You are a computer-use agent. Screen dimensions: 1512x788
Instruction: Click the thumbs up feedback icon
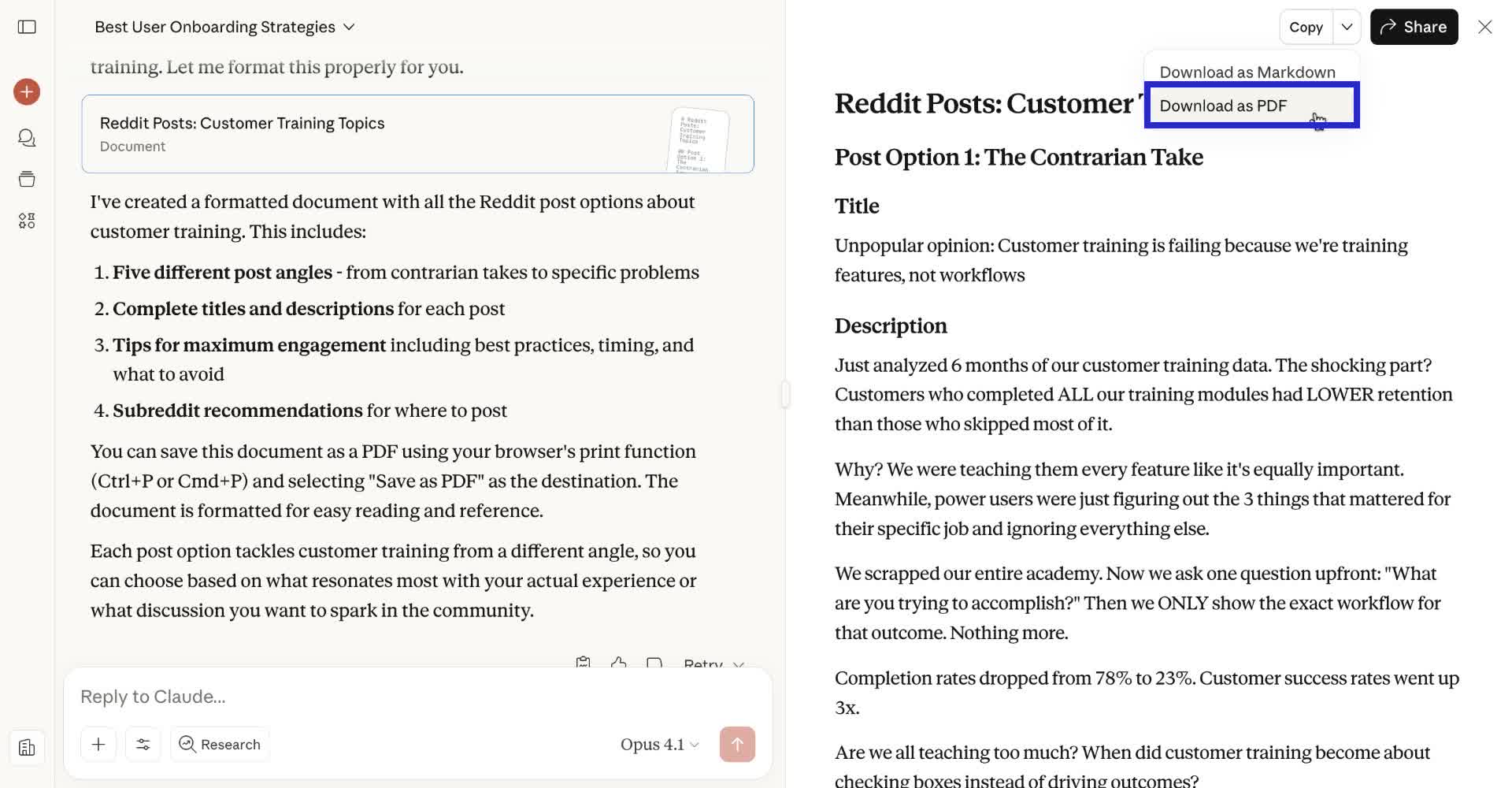point(619,663)
